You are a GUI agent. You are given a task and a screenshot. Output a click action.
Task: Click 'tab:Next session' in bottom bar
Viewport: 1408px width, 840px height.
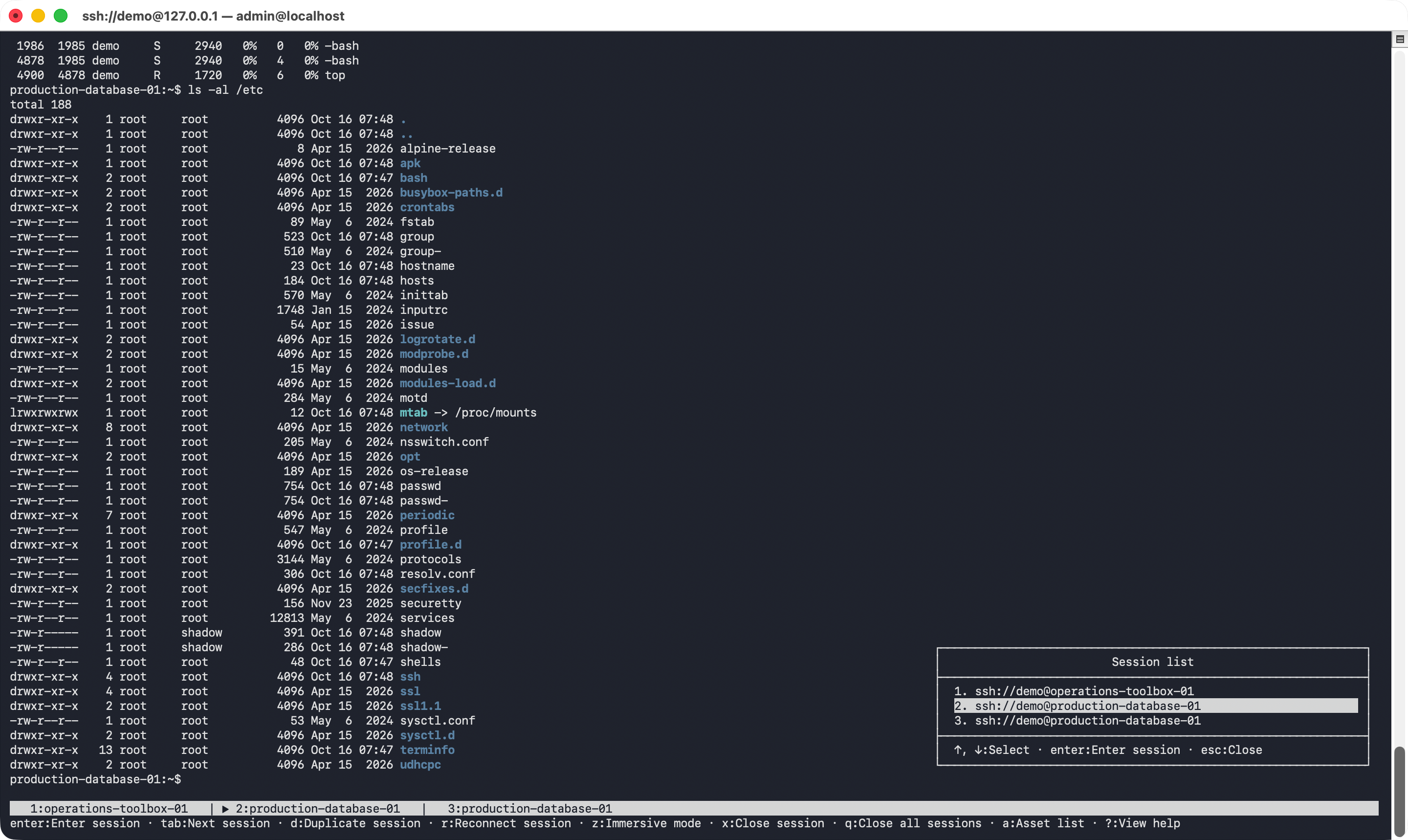point(215,823)
